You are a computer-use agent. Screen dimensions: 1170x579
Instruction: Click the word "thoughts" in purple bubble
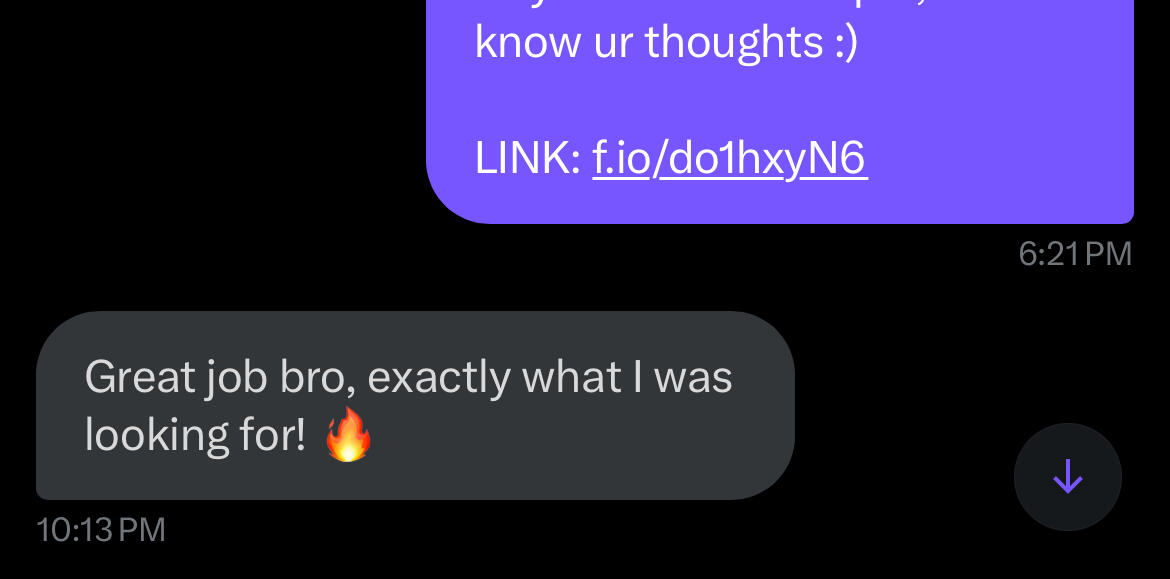pyautogui.click(x=733, y=44)
